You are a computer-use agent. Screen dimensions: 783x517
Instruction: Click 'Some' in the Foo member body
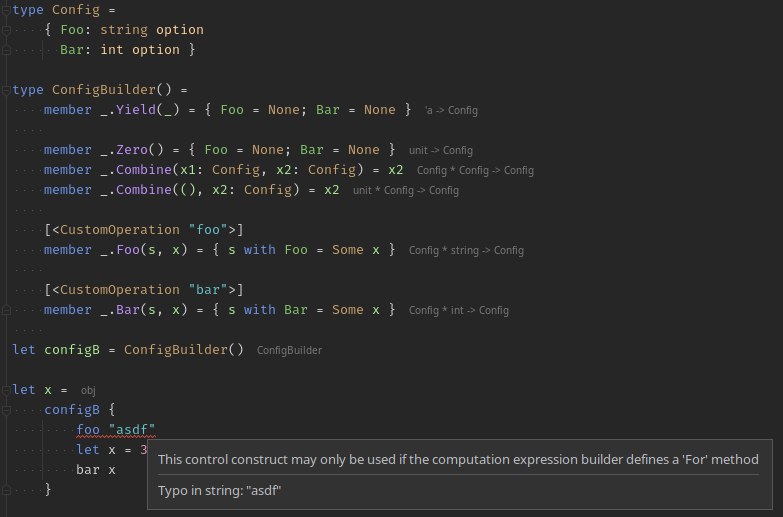point(348,250)
